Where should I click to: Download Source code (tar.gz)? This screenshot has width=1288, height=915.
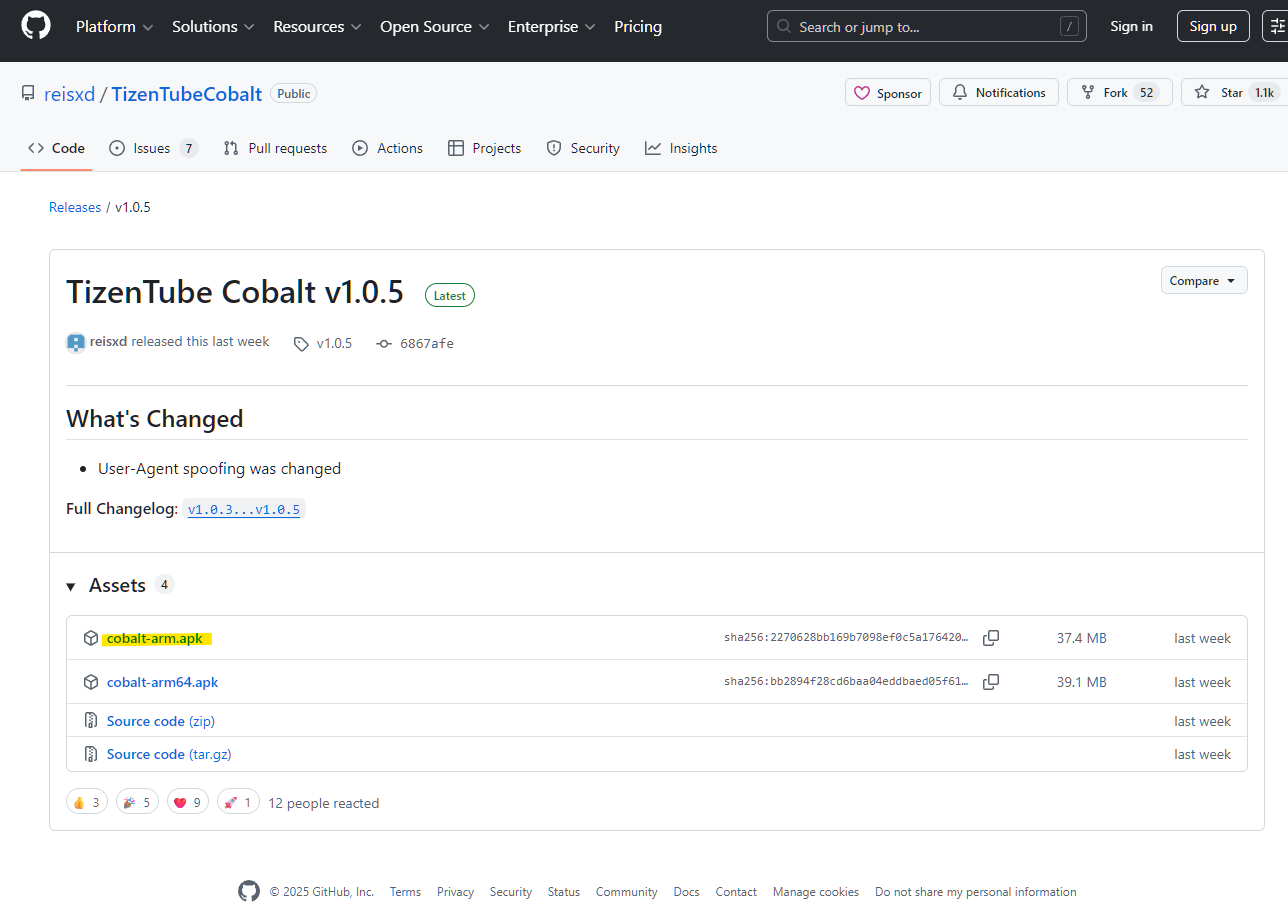[169, 754]
